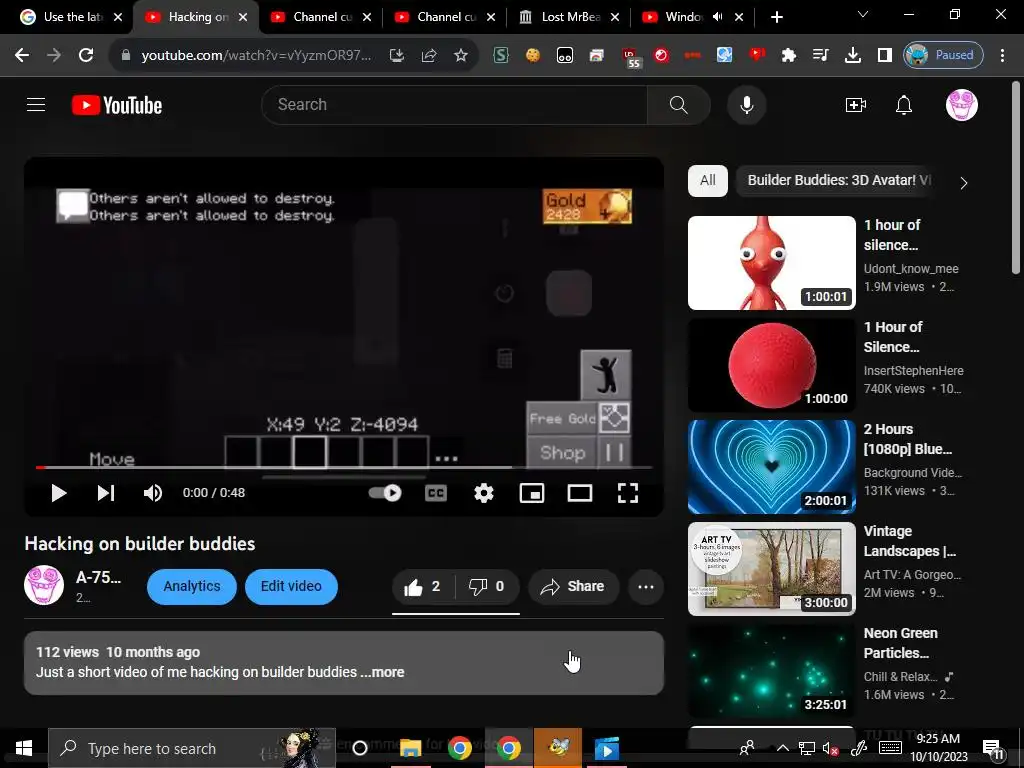This screenshot has height=768, width=1024.
Task: Open a new browser tab
Action: (x=776, y=17)
